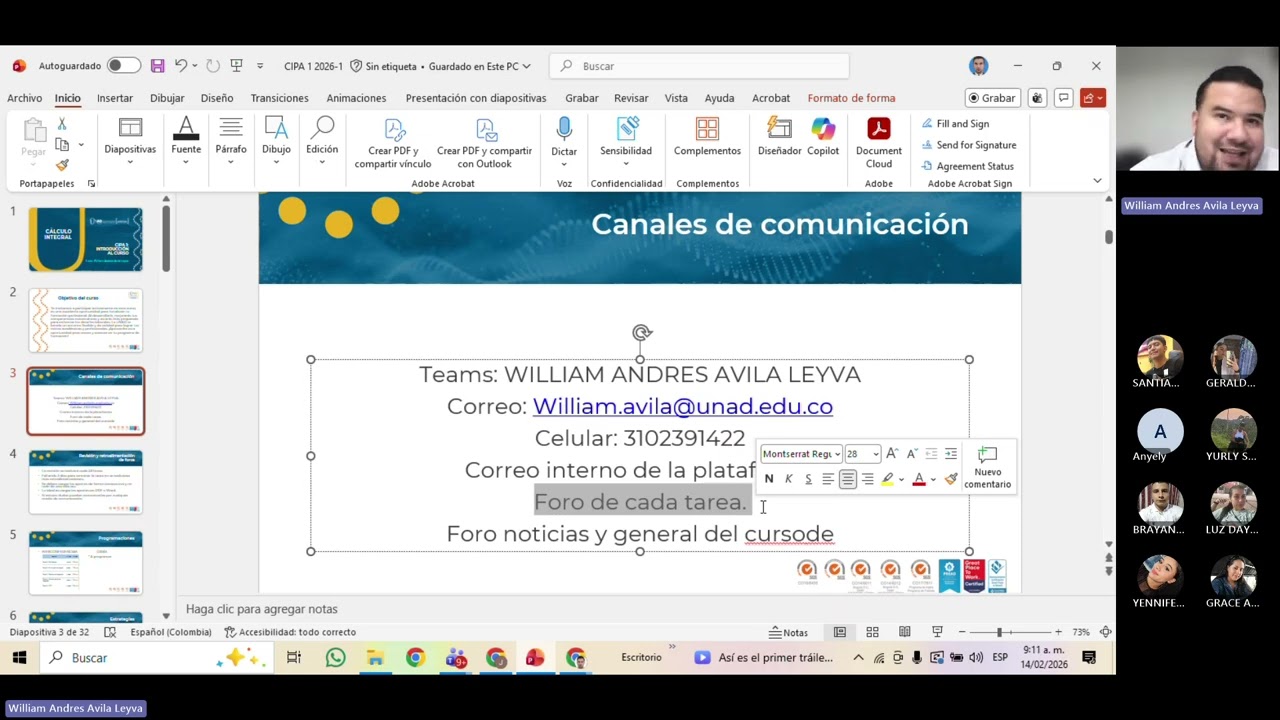This screenshot has width=1280, height=720.
Task: Align text left in the mini toolbar
Action: click(x=828, y=479)
